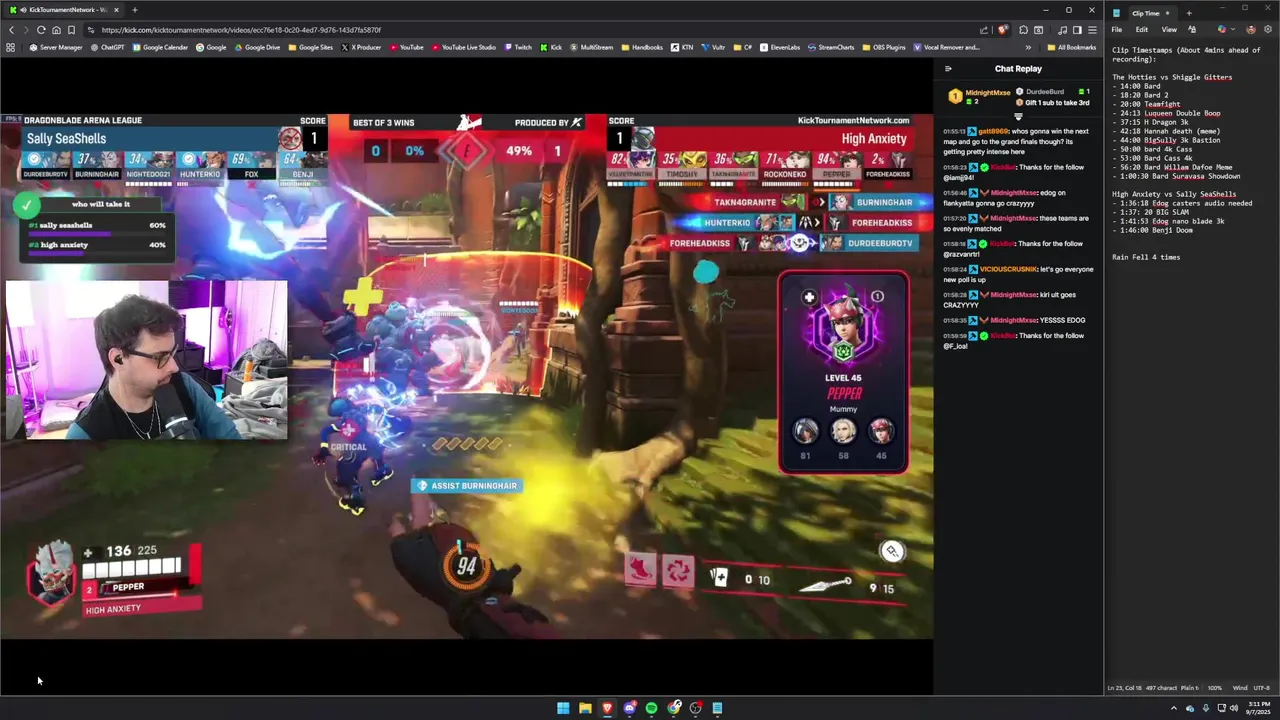Open the browser apps grid icon
This screenshot has height=720, width=1280.
(x=10, y=47)
